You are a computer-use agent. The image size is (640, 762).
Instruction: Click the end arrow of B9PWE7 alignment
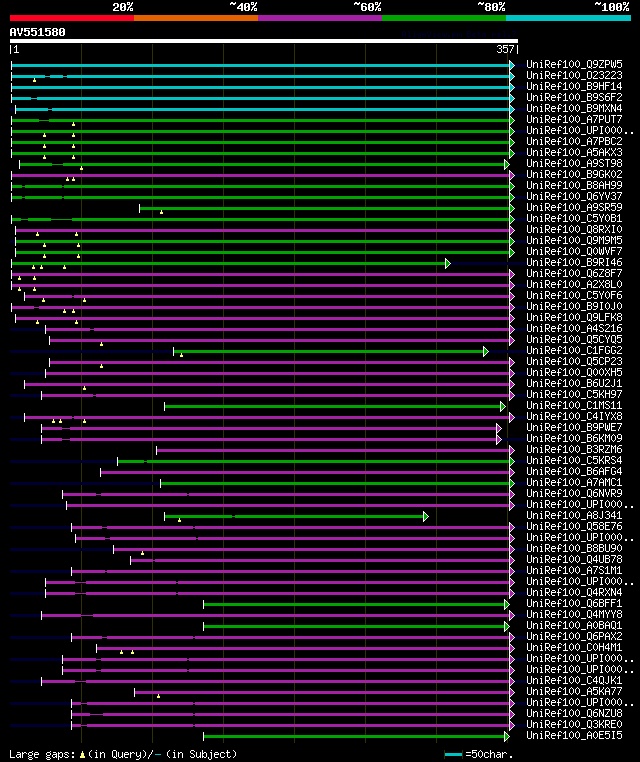[499, 429]
